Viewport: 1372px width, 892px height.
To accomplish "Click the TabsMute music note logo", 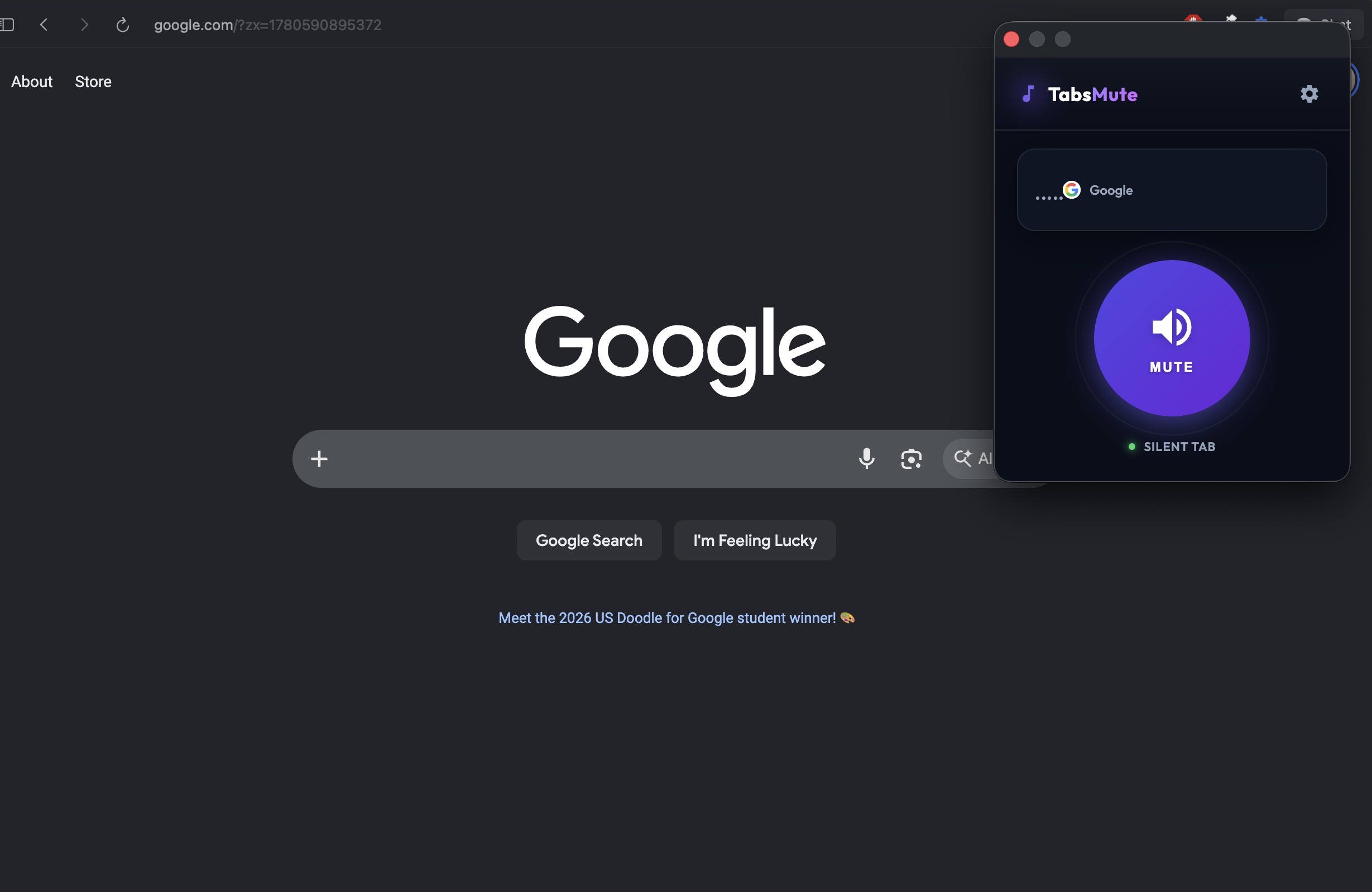I will (x=1028, y=94).
